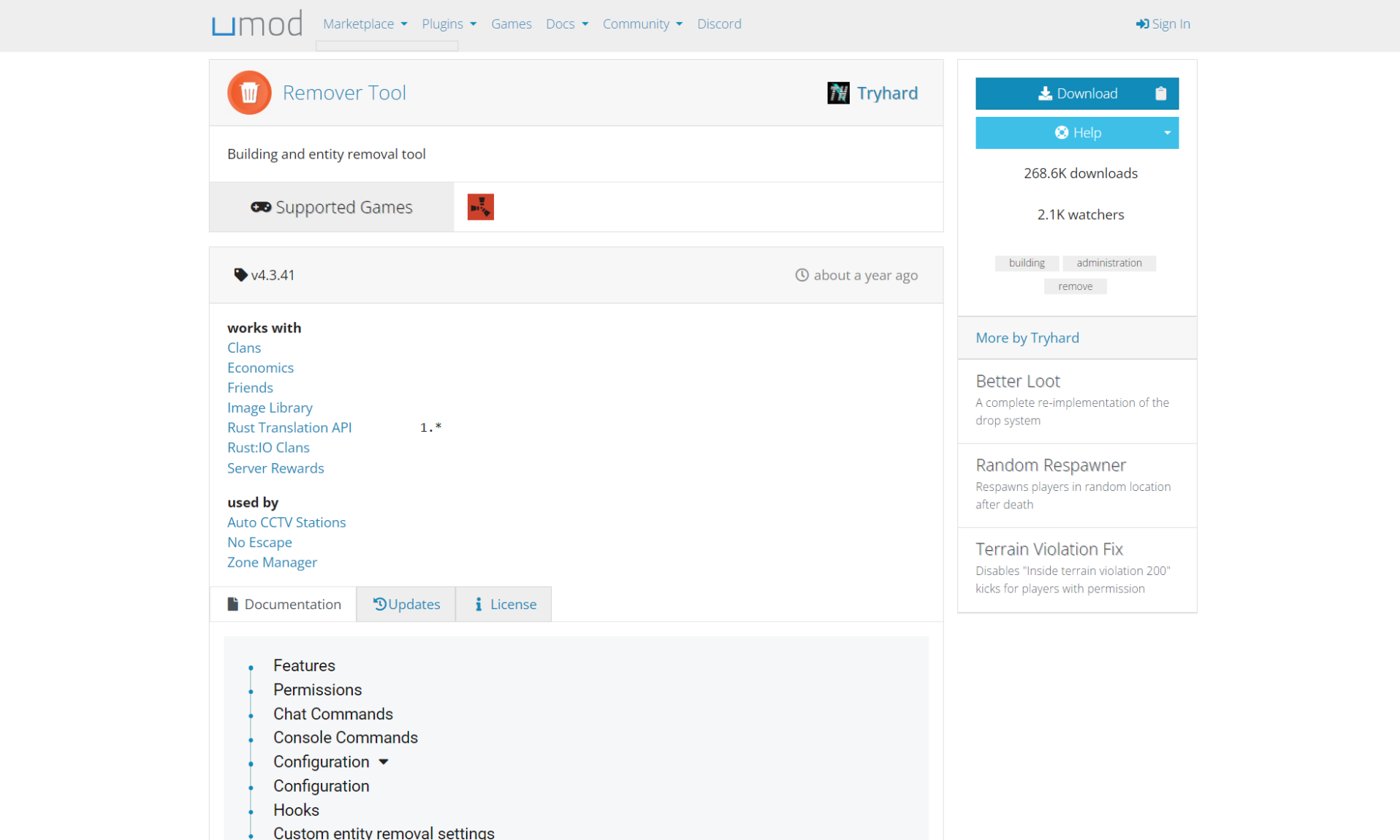Click the uMod logo
1400x840 pixels.
click(x=256, y=24)
